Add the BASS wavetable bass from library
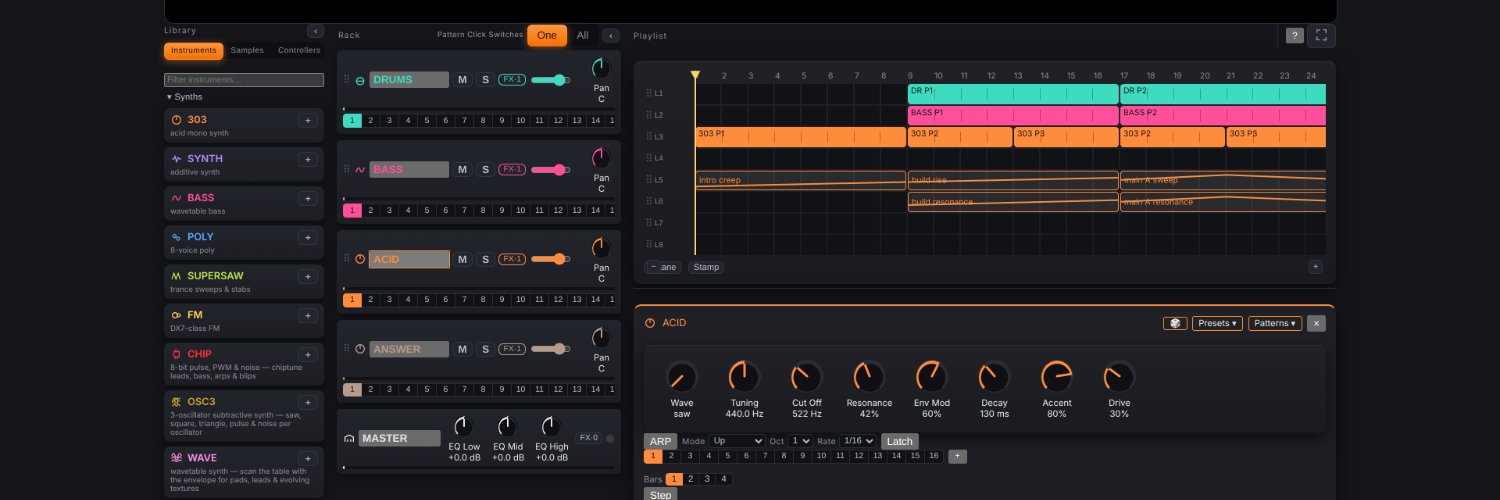Screen dimensions: 1500x500 tap(308, 198)
